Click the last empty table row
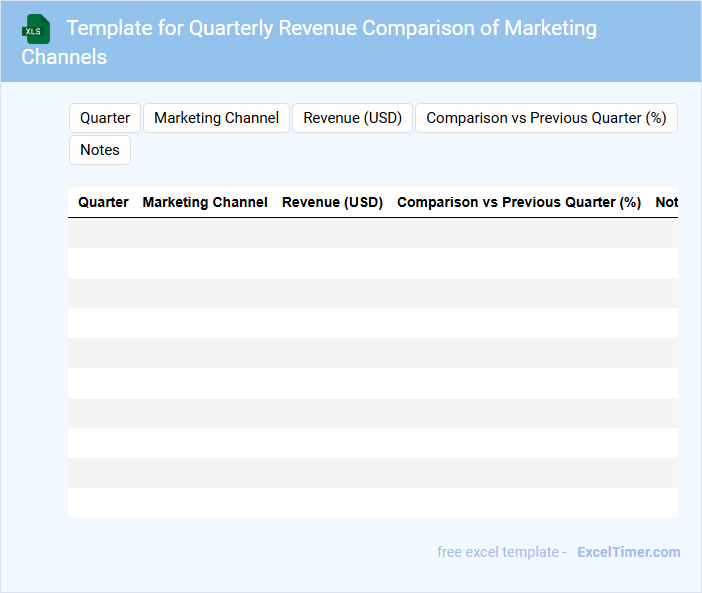The height and width of the screenshot is (593, 702). click(x=372, y=503)
